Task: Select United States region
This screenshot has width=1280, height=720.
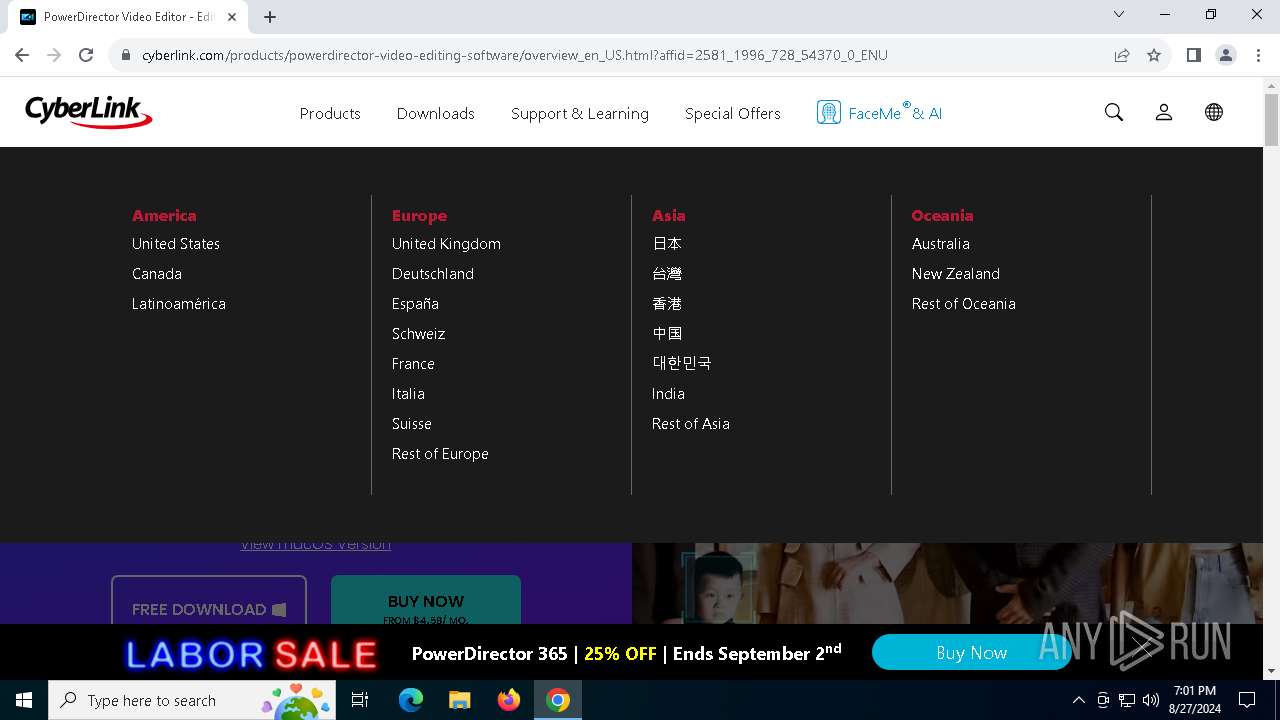Action: [x=176, y=244]
